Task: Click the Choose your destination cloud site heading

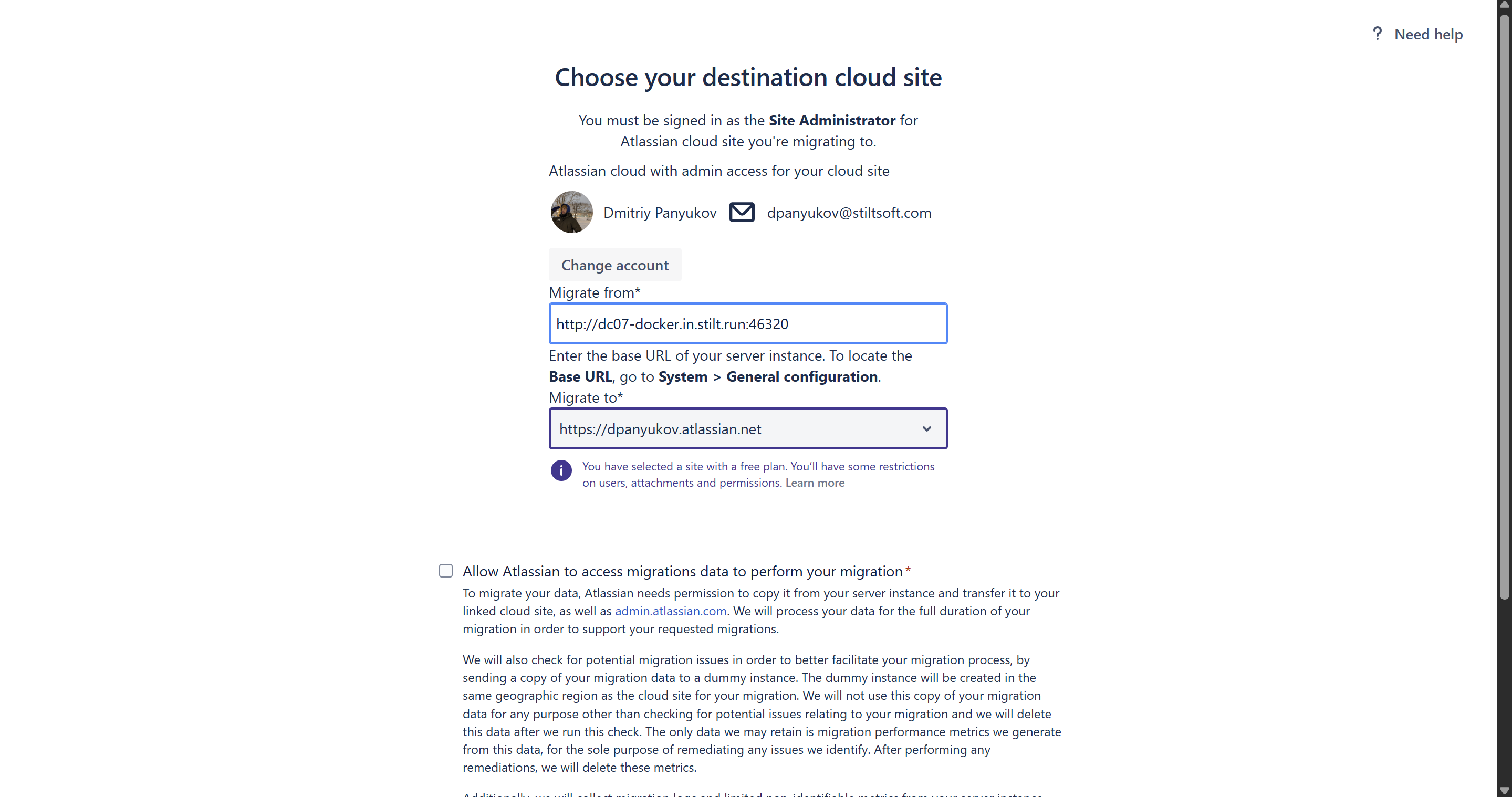Action: [748, 78]
